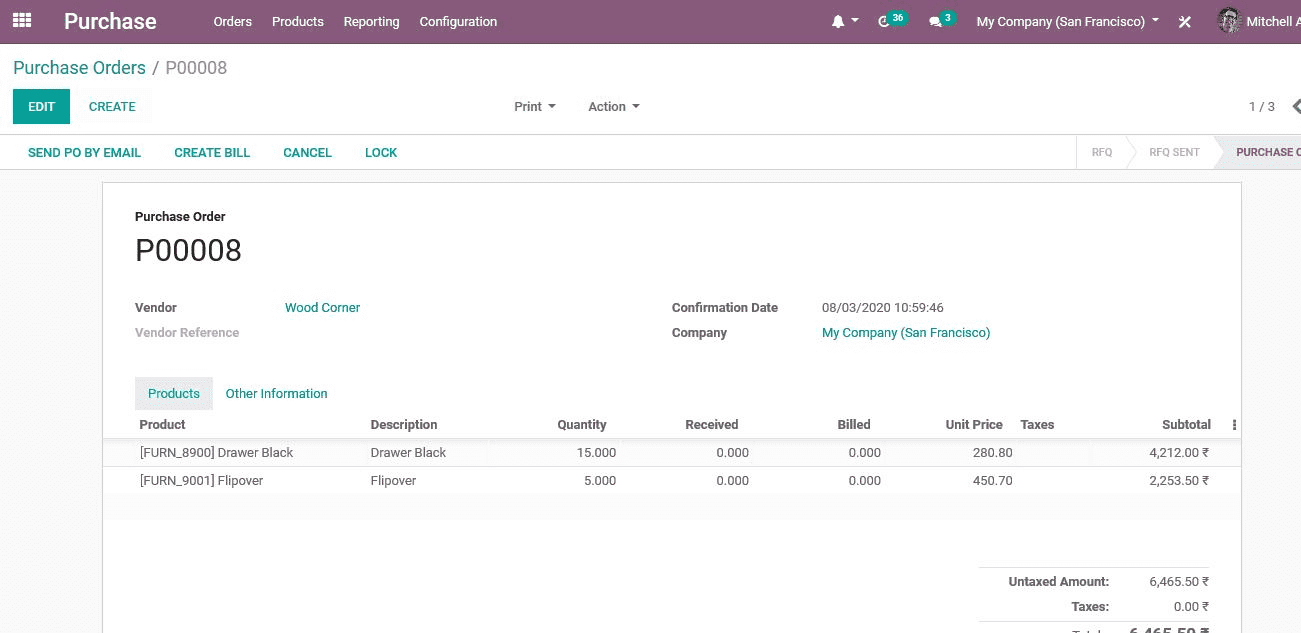
Task: Click the CREATE button
Action: (112, 106)
